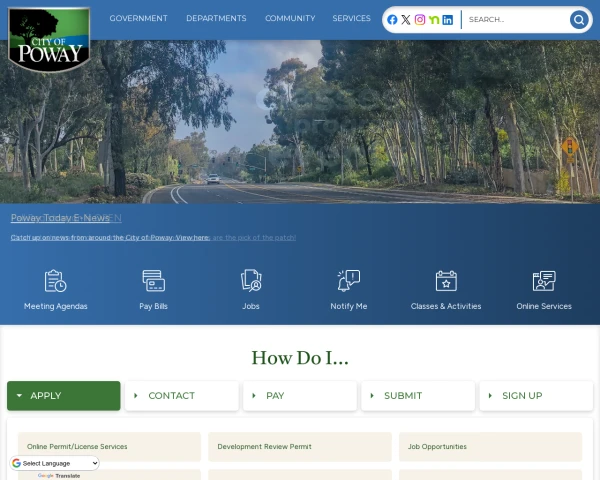Switch to the Sign Up tab
This screenshot has height=480, width=600.
click(x=536, y=396)
